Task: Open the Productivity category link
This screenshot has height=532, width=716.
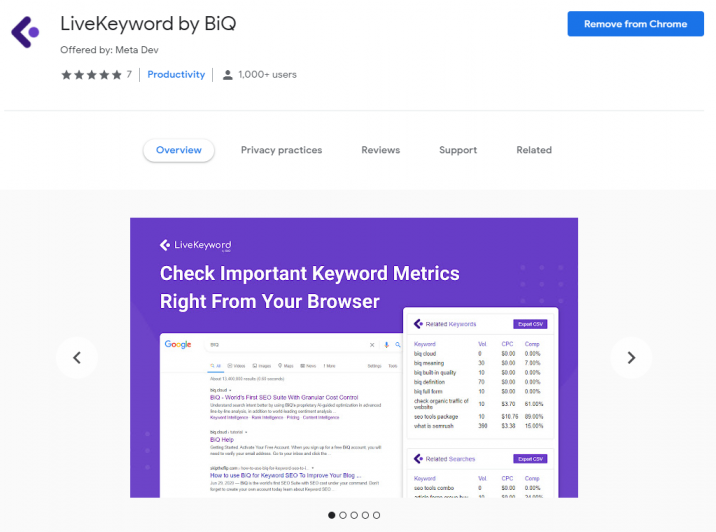Action: pyautogui.click(x=176, y=74)
